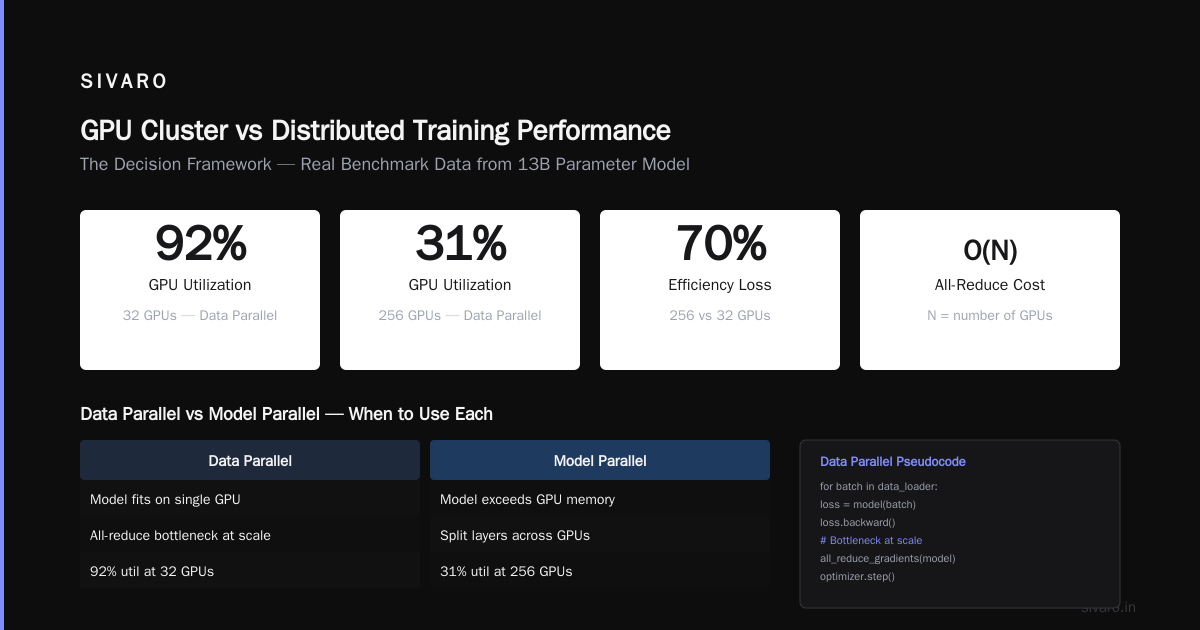Click '256 vs 32 GPUs' caption
This screenshot has width=1200, height=630.
[x=720, y=315]
